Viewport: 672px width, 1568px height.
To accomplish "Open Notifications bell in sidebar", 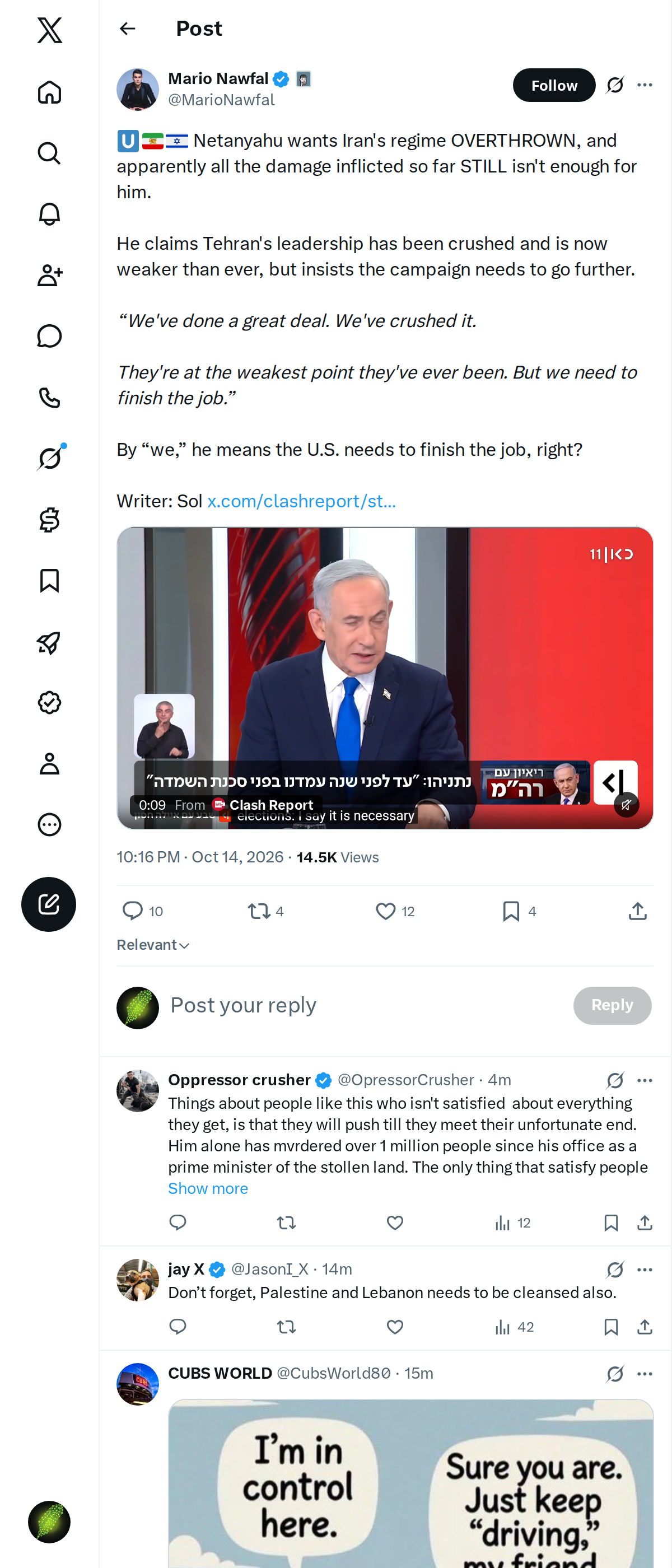I will tap(49, 214).
